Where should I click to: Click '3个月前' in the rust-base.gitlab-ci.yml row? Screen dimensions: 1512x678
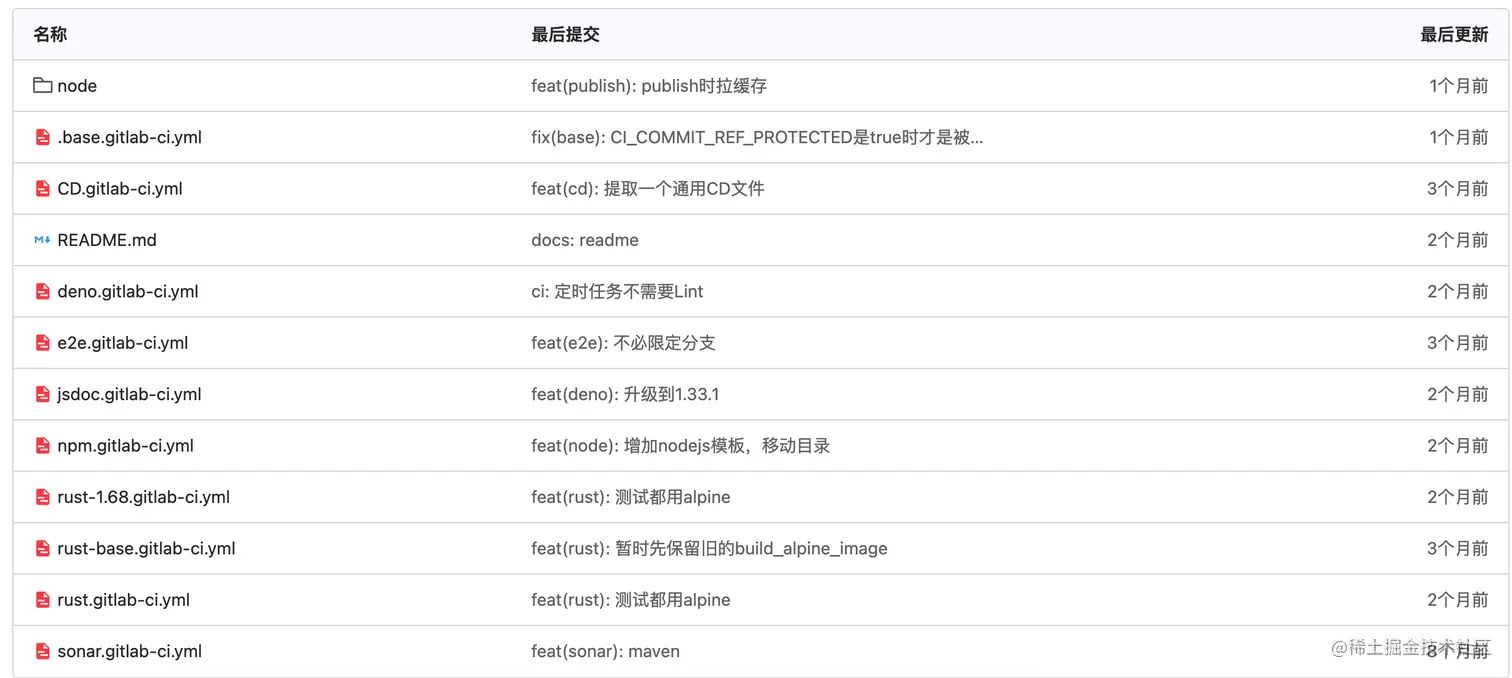(1458, 549)
